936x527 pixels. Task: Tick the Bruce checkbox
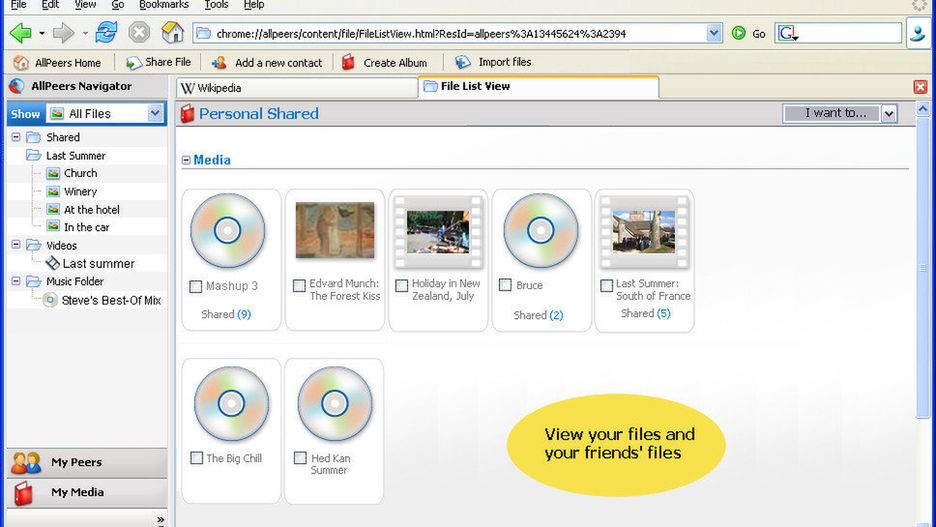(x=505, y=285)
